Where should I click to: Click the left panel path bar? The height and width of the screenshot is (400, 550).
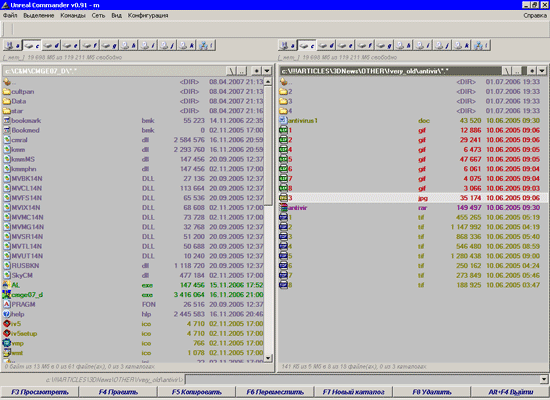point(114,71)
